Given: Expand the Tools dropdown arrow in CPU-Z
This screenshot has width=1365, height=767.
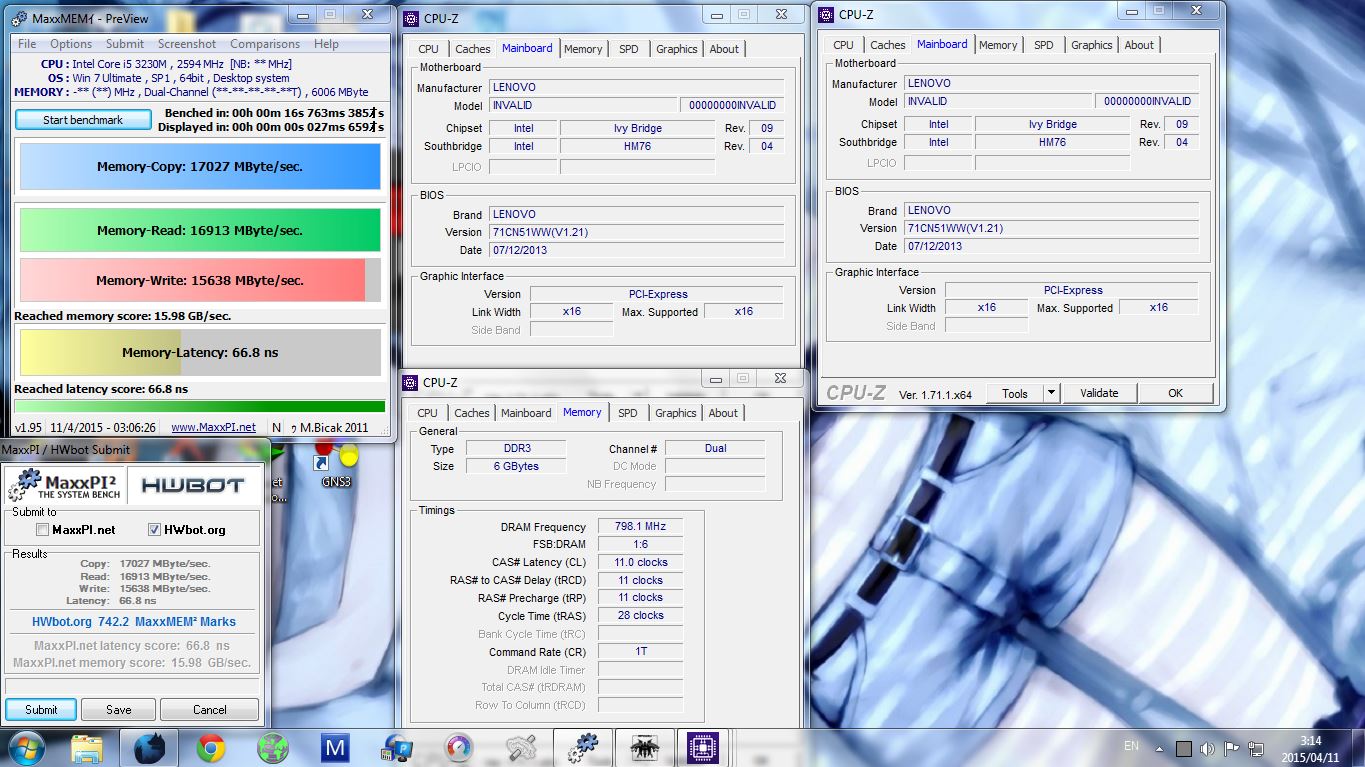Looking at the screenshot, I should tap(1051, 393).
